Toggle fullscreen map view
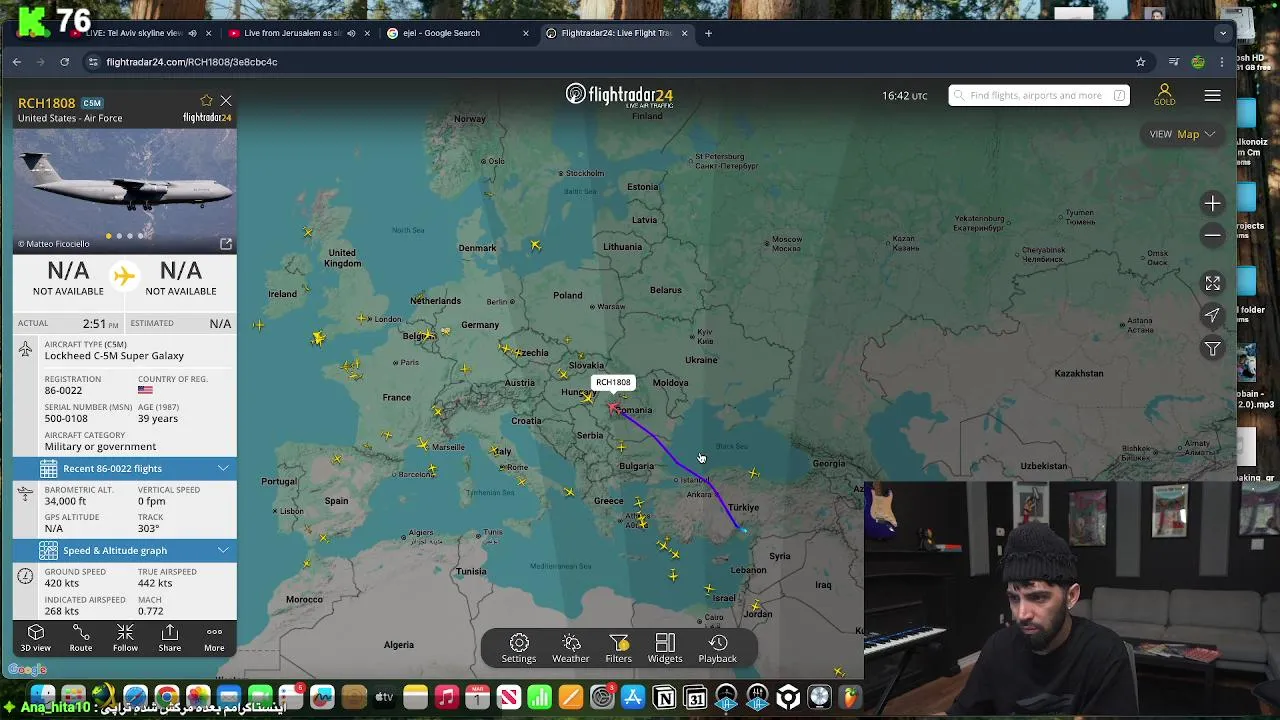 point(1212,284)
